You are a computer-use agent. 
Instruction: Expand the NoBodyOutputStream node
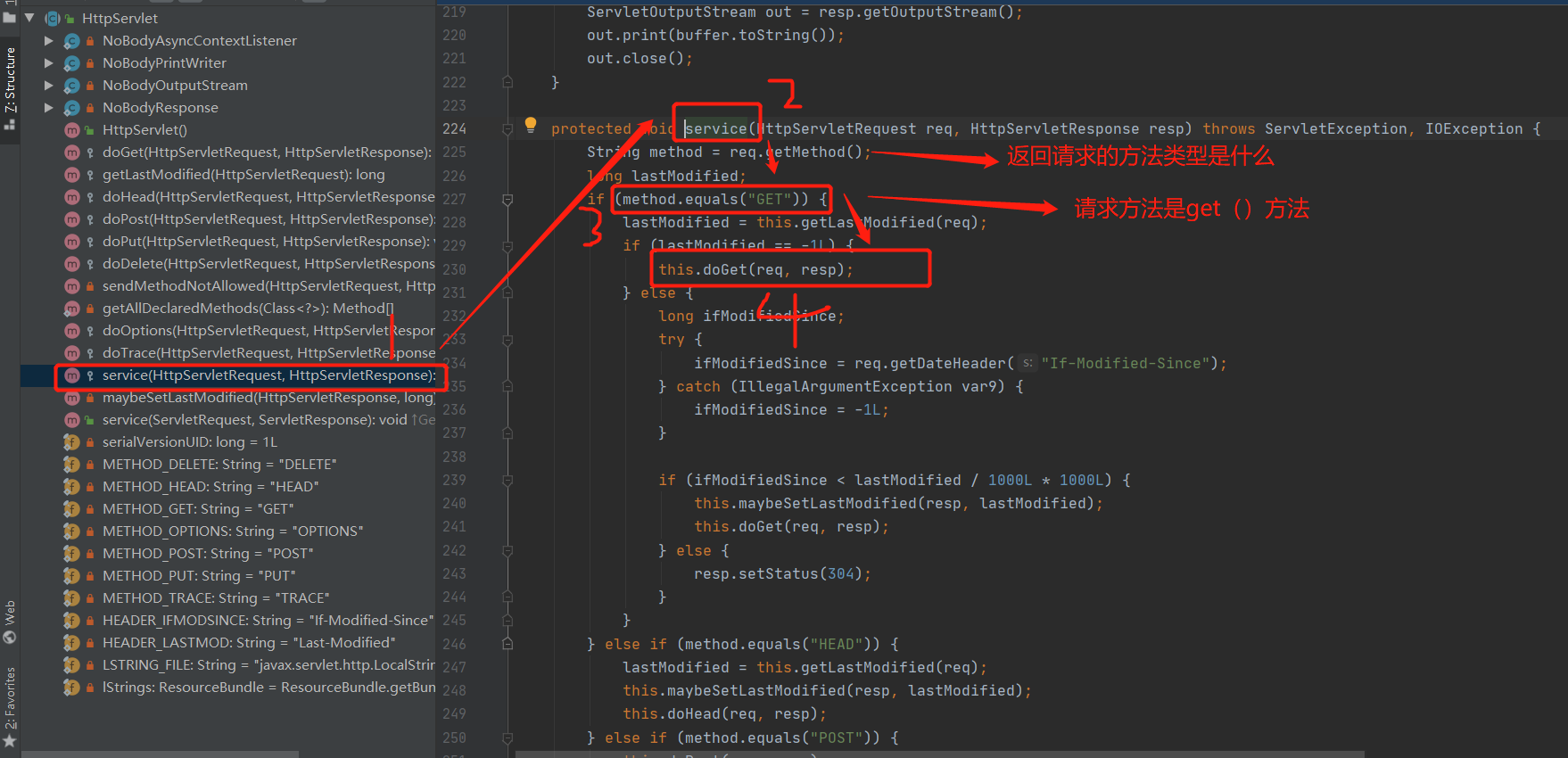pyautogui.click(x=49, y=86)
